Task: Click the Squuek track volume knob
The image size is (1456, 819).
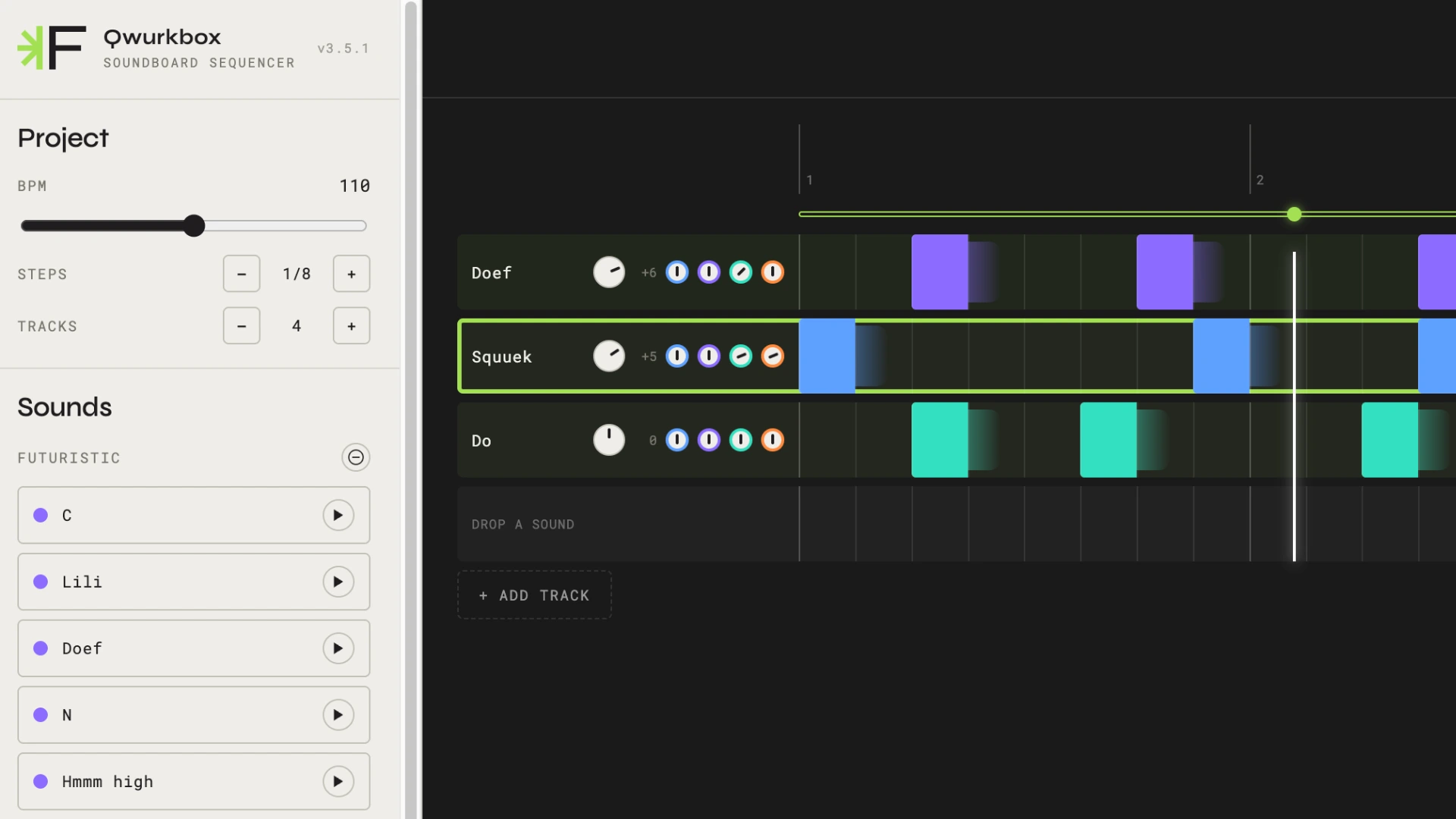Action: pyautogui.click(x=609, y=356)
